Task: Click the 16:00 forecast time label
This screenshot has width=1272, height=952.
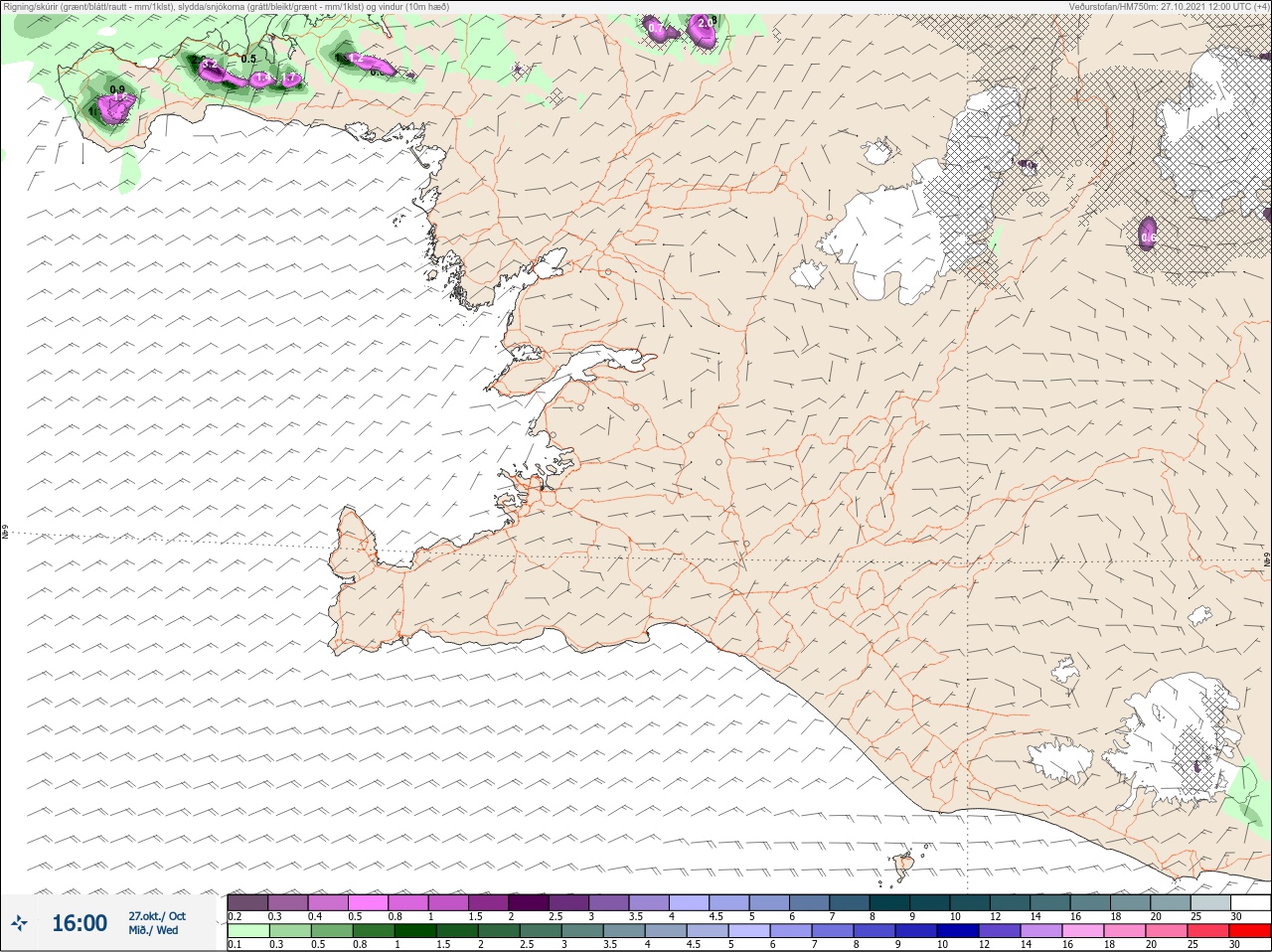Action: click(x=79, y=923)
